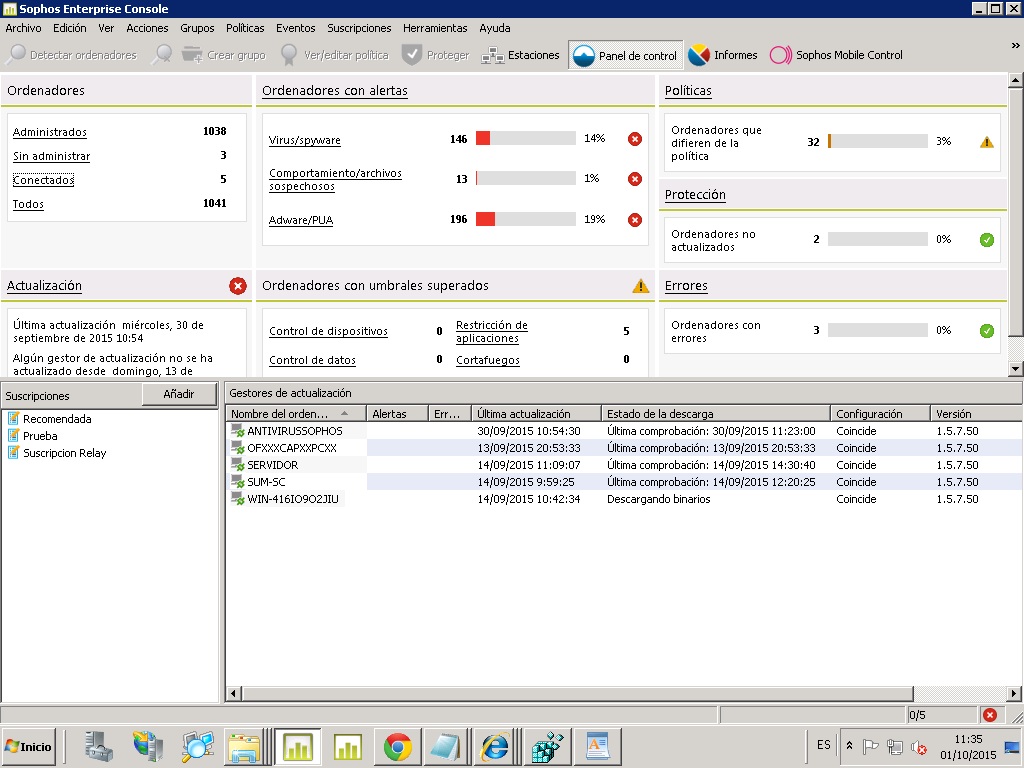Open the Todos computers link
This screenshot has width=1024, height=768.
click(28, 204)
